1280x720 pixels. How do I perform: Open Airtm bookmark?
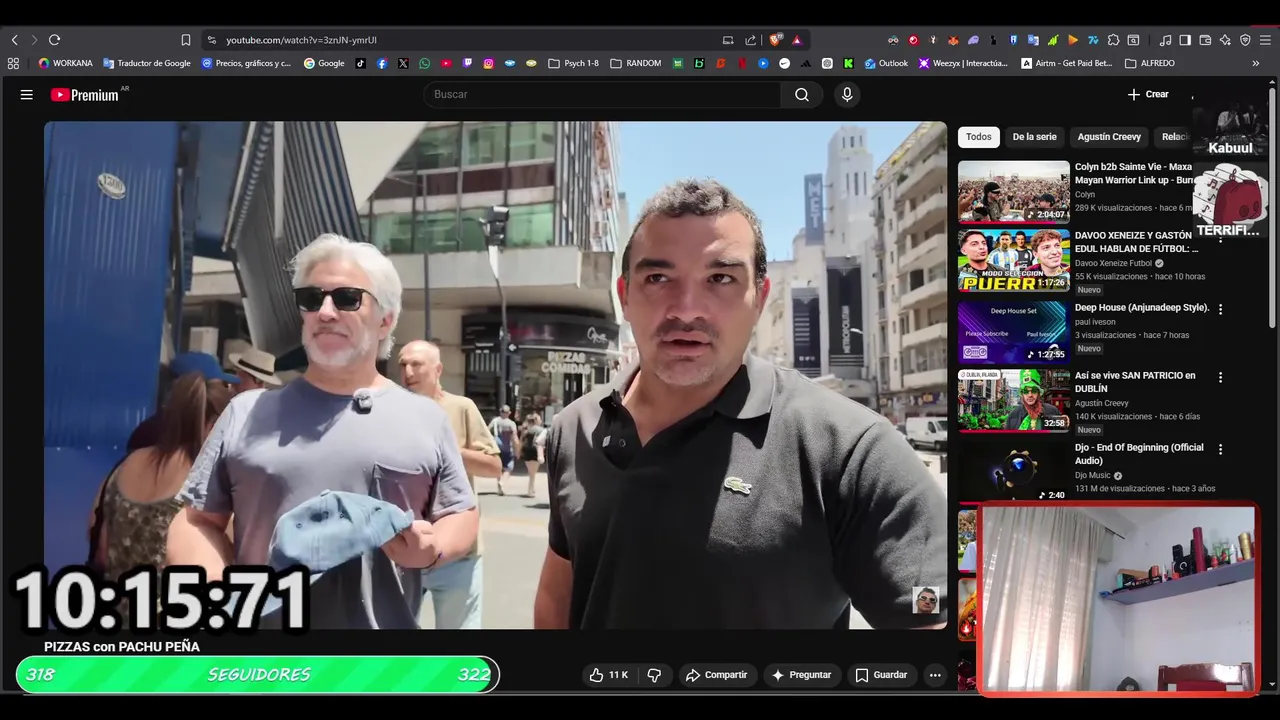pyautogui.click(x=1066, y=63)
